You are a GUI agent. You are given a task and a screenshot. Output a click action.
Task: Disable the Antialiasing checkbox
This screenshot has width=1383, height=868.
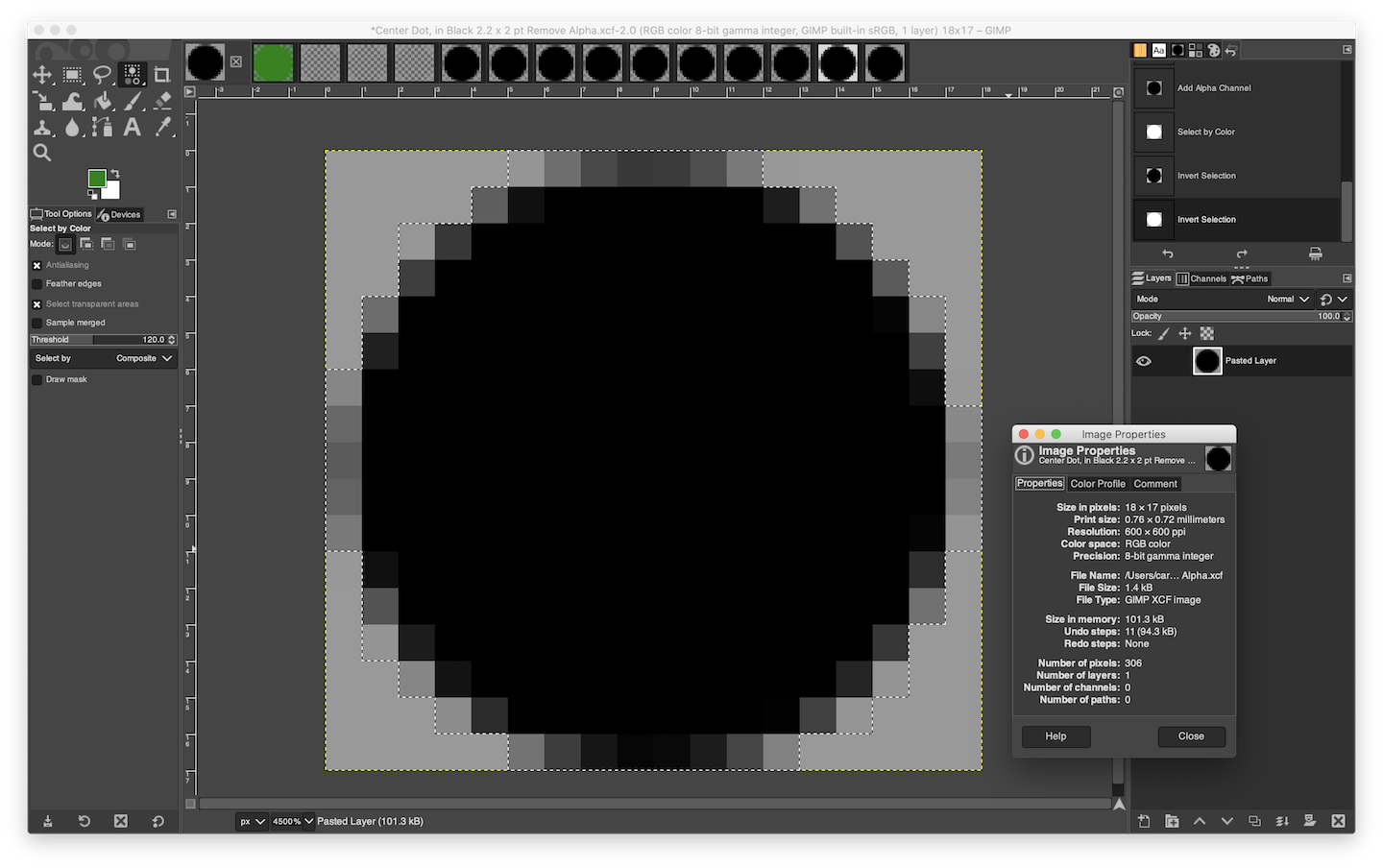[37, 265]
